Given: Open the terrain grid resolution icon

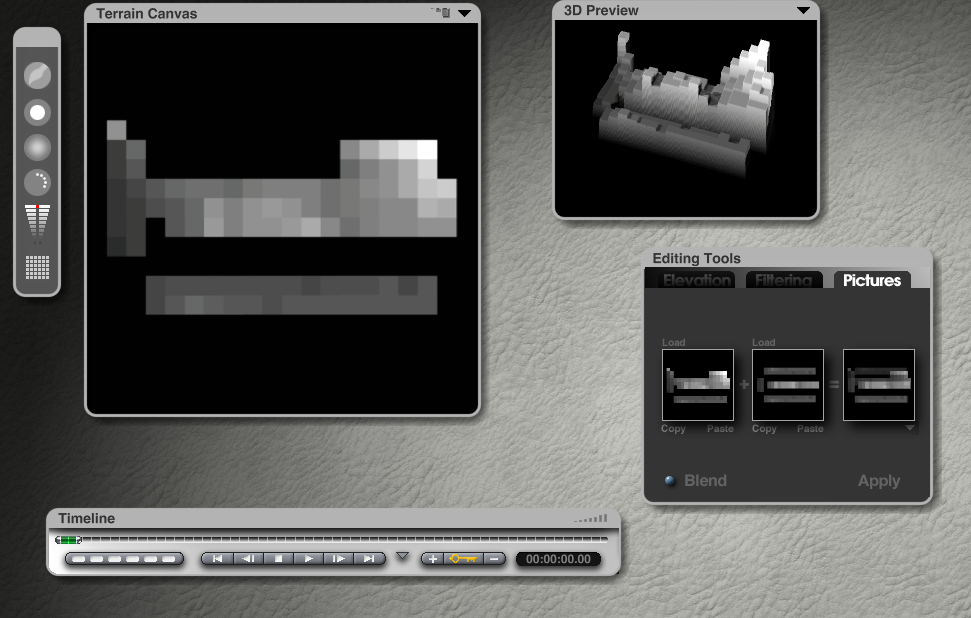Looking at the screenshot, I should [37, 267].
